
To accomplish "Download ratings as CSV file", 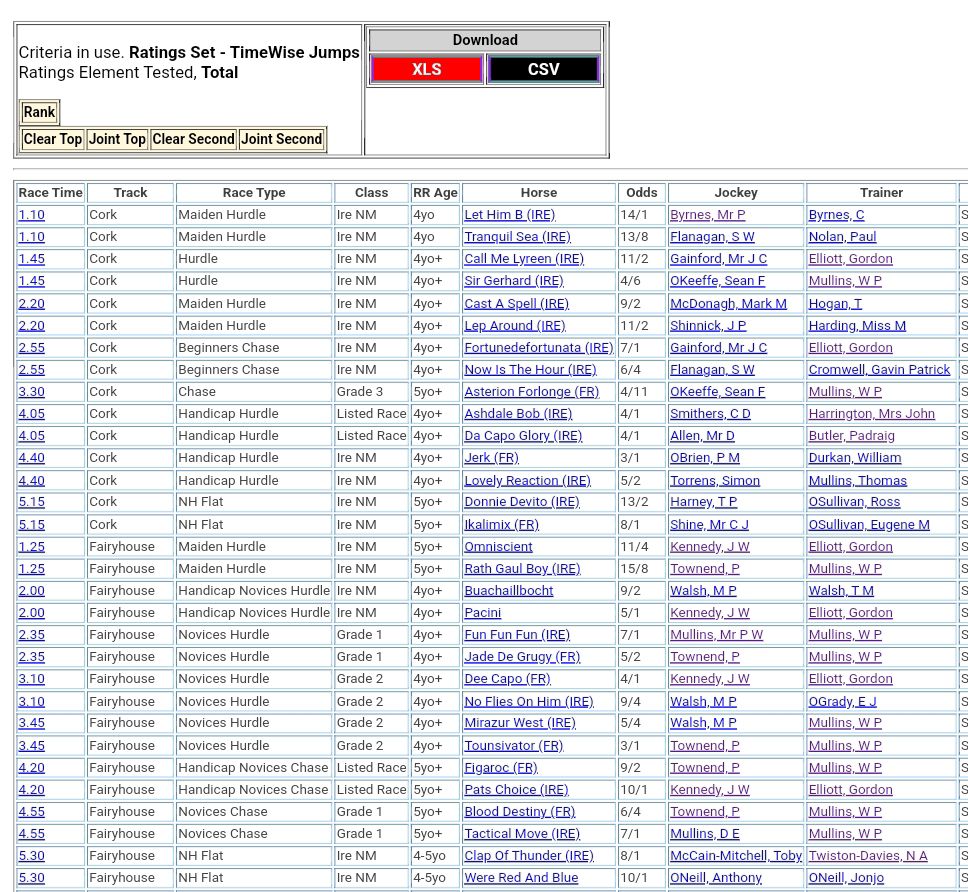I will tap(543, 69).
